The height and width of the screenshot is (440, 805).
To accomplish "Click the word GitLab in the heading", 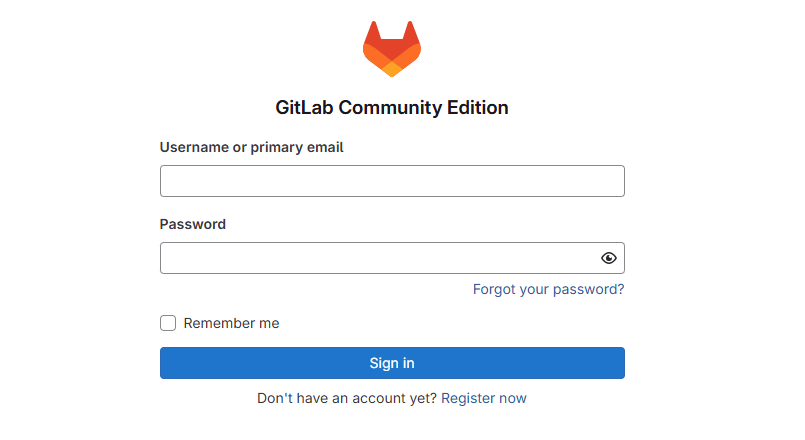I will coord(304,108).
